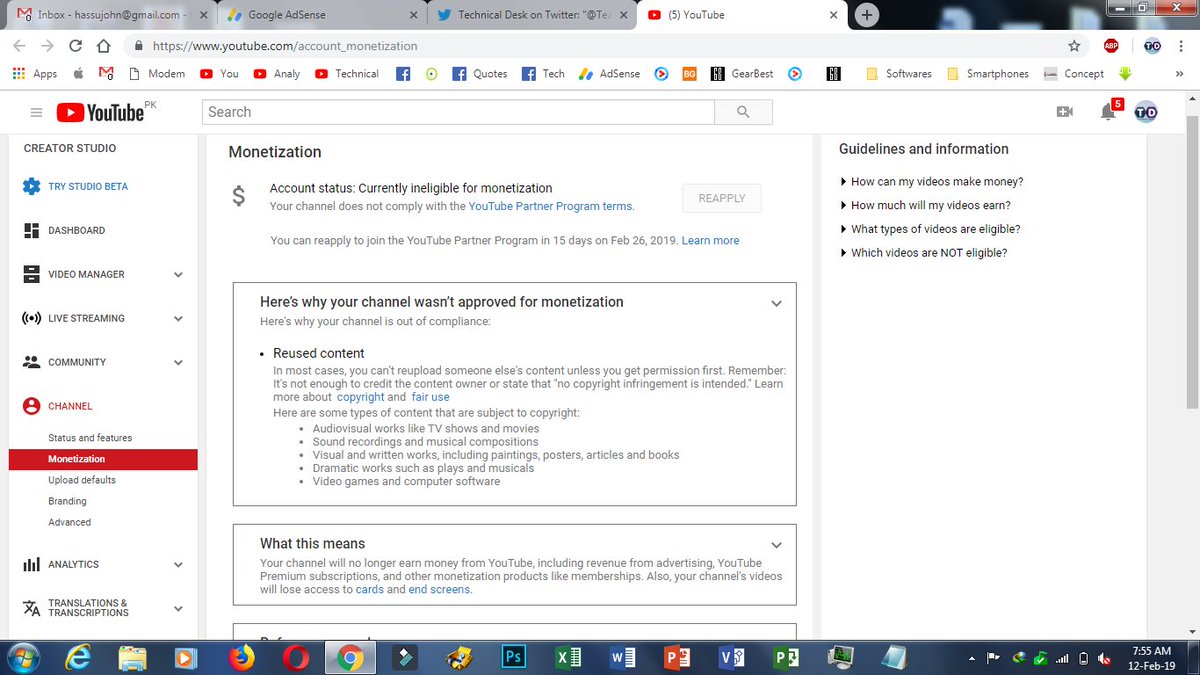Focus the YouTube search box
1200x675 pixels.
(458, 112)
